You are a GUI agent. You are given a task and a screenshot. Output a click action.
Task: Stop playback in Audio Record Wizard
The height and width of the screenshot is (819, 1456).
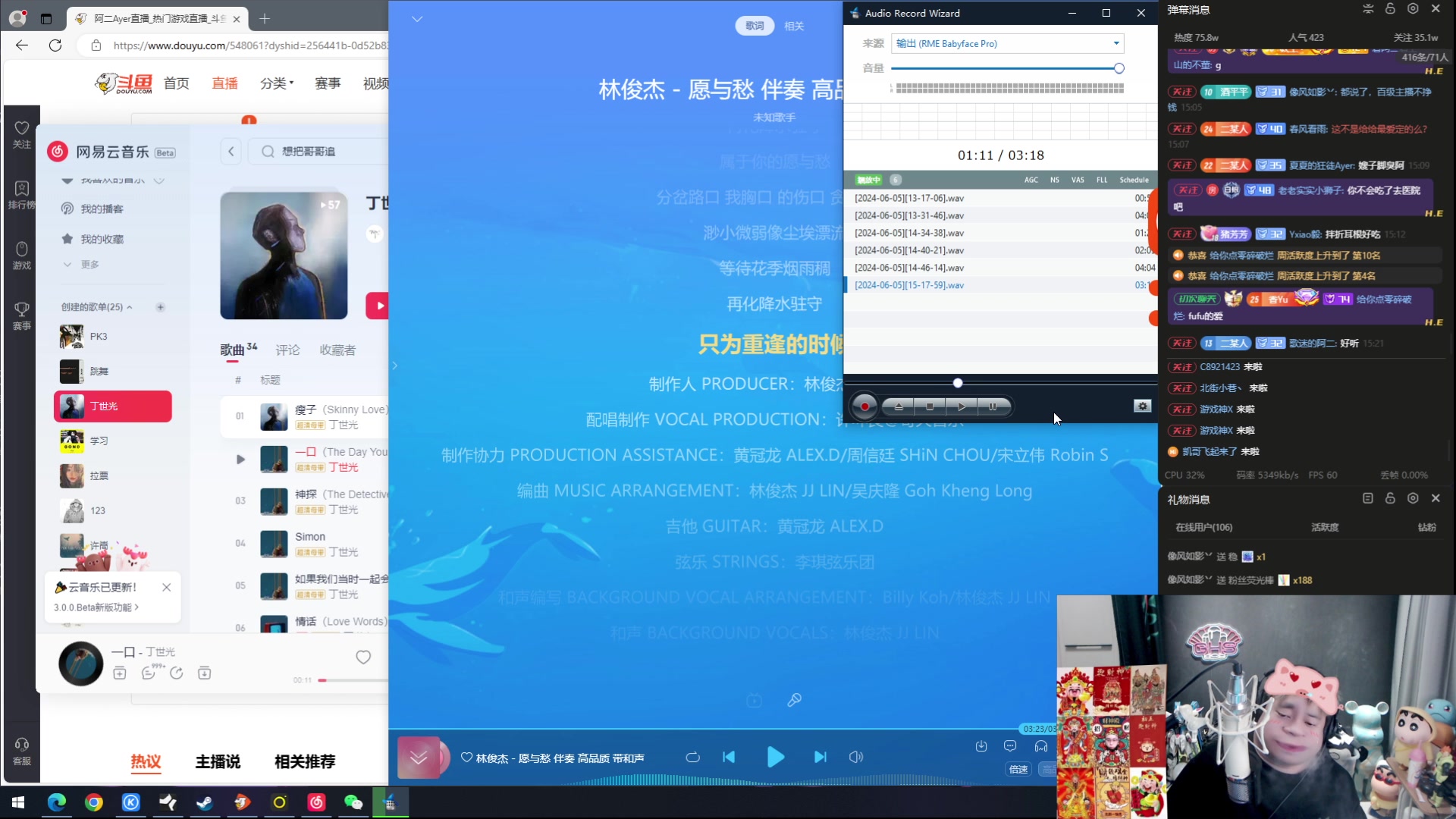(930, 406)
